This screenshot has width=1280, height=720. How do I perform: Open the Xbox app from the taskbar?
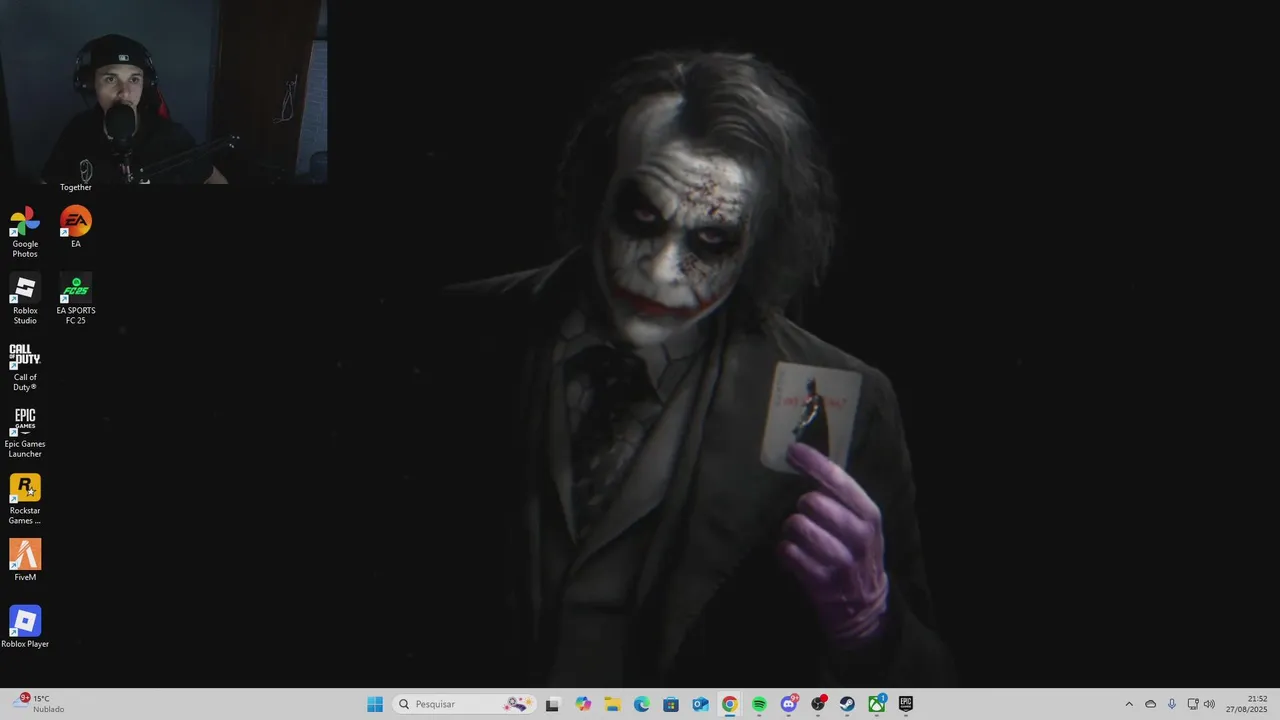click(x=877, y=704)
